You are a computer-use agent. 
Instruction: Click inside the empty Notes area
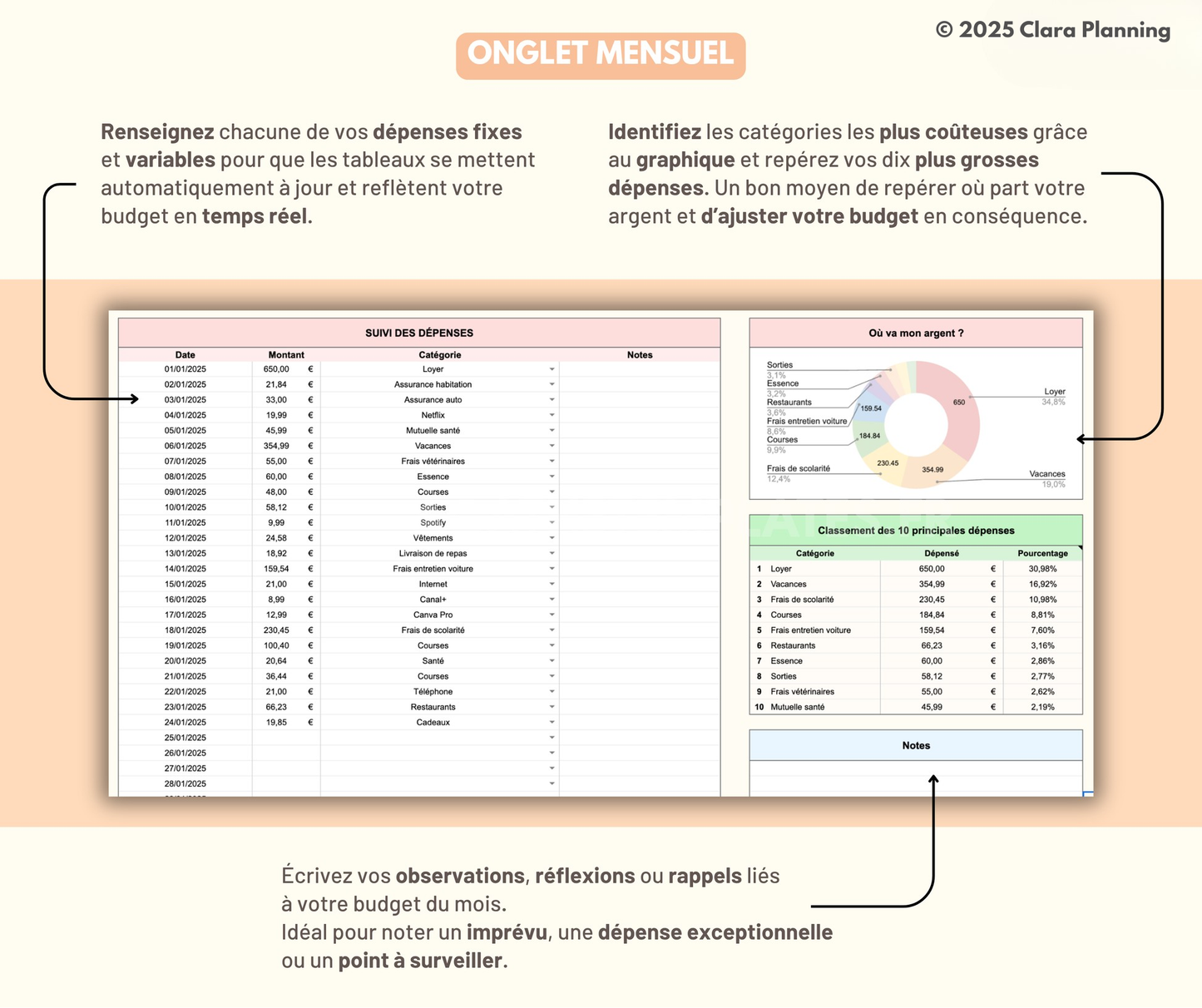click(x=915, y=778)
